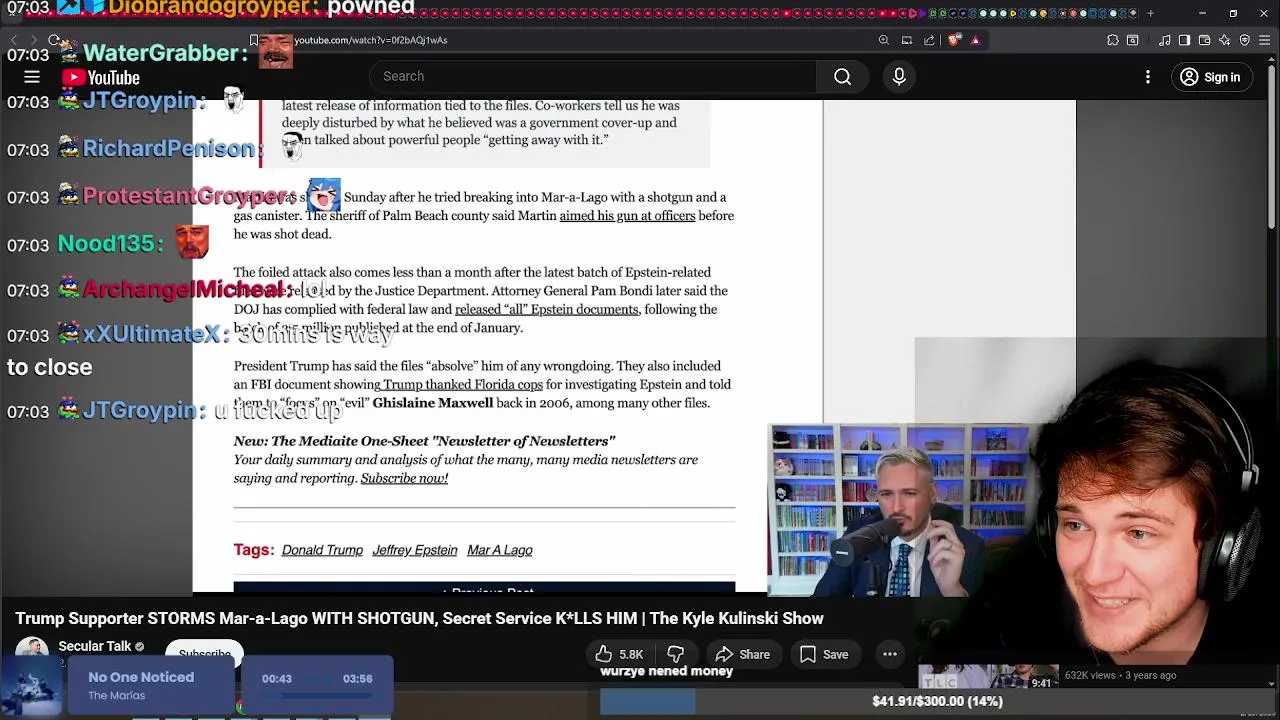The image size is (1280, 720).
Task: Click the 'No One Noticed' song title widget
Action: pyautogui.click(x=141, y=677)
